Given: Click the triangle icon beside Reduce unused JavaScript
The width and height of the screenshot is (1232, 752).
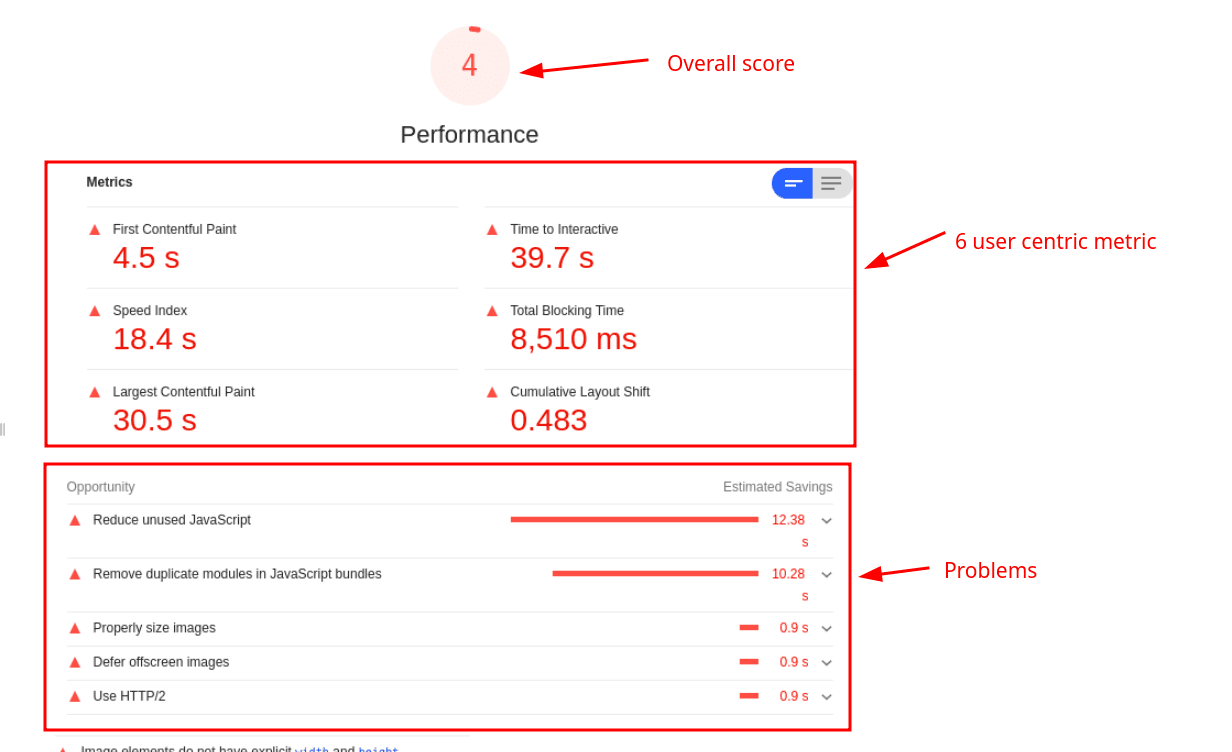Looking at the screenshot, I should click(75, 520).
